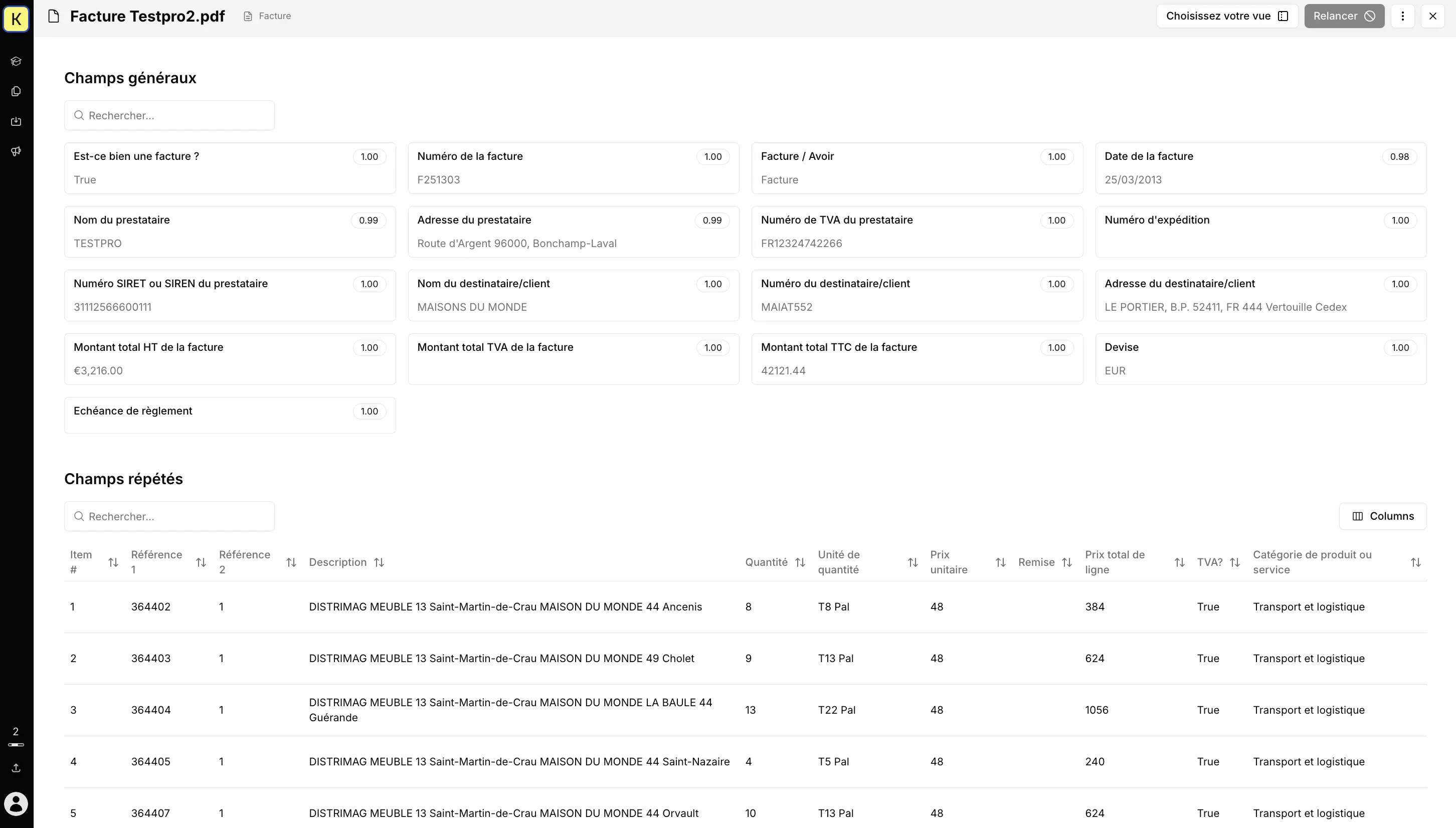Sort by Catégorie de produit ou service

pos(1415,562)
